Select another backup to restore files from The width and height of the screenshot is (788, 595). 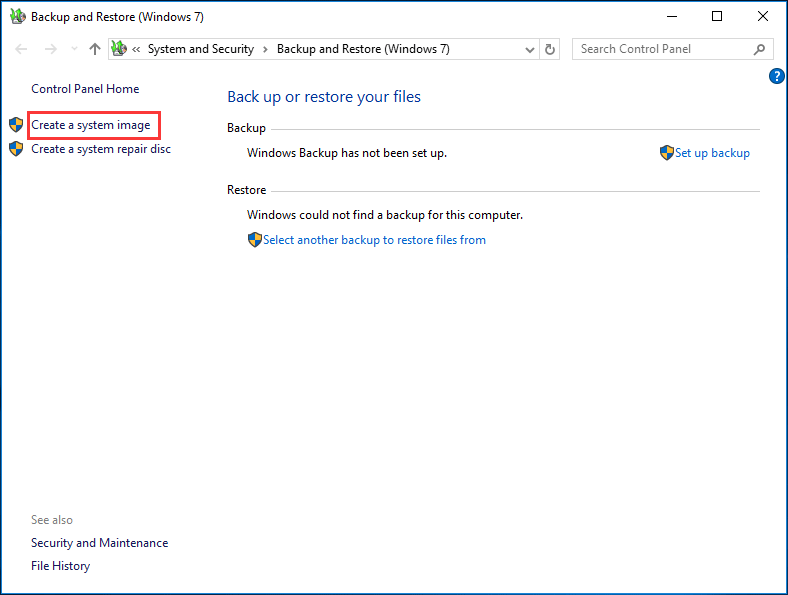click(374, 240)
